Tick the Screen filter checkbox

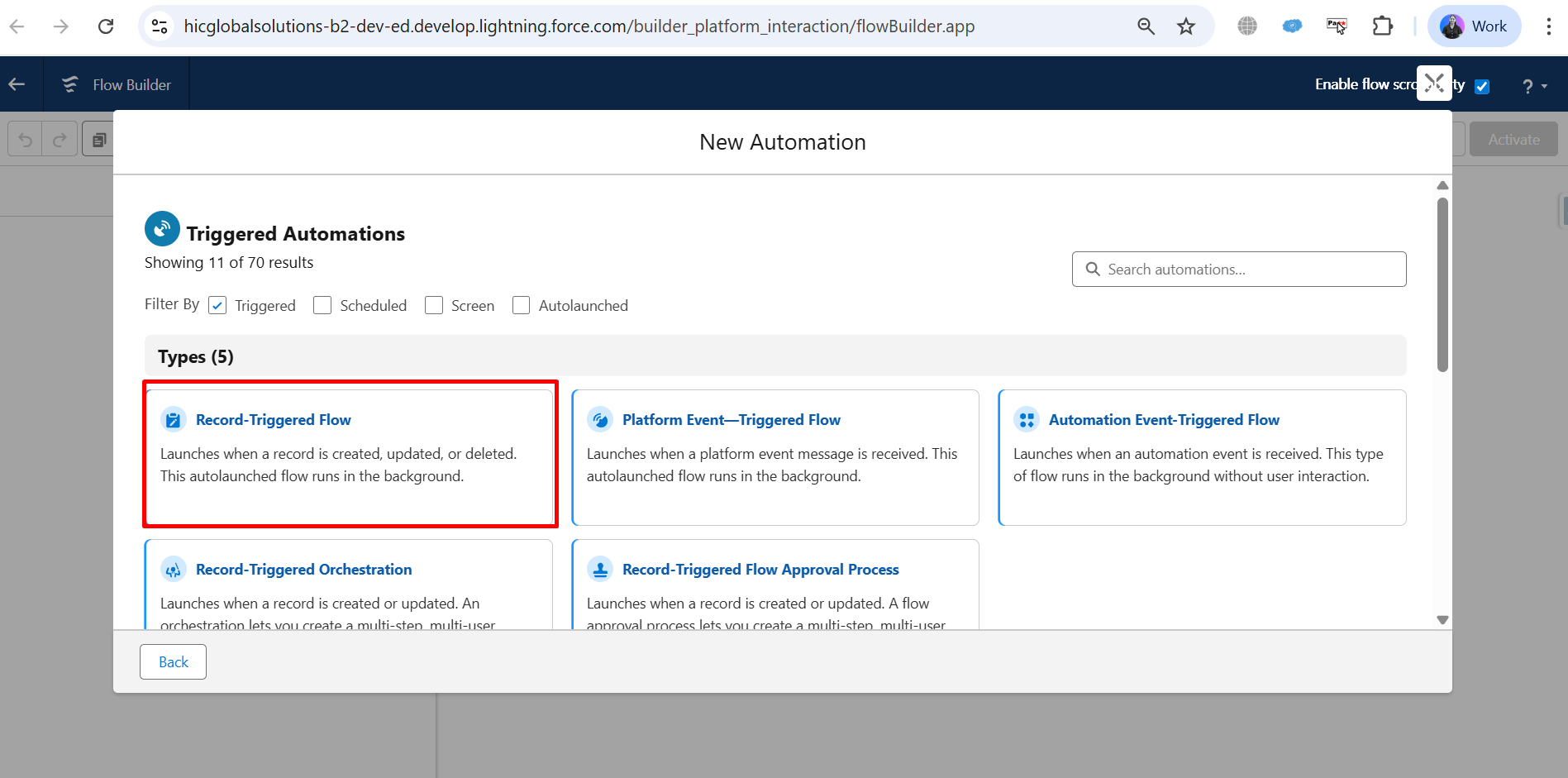click(x=434, y=306)
